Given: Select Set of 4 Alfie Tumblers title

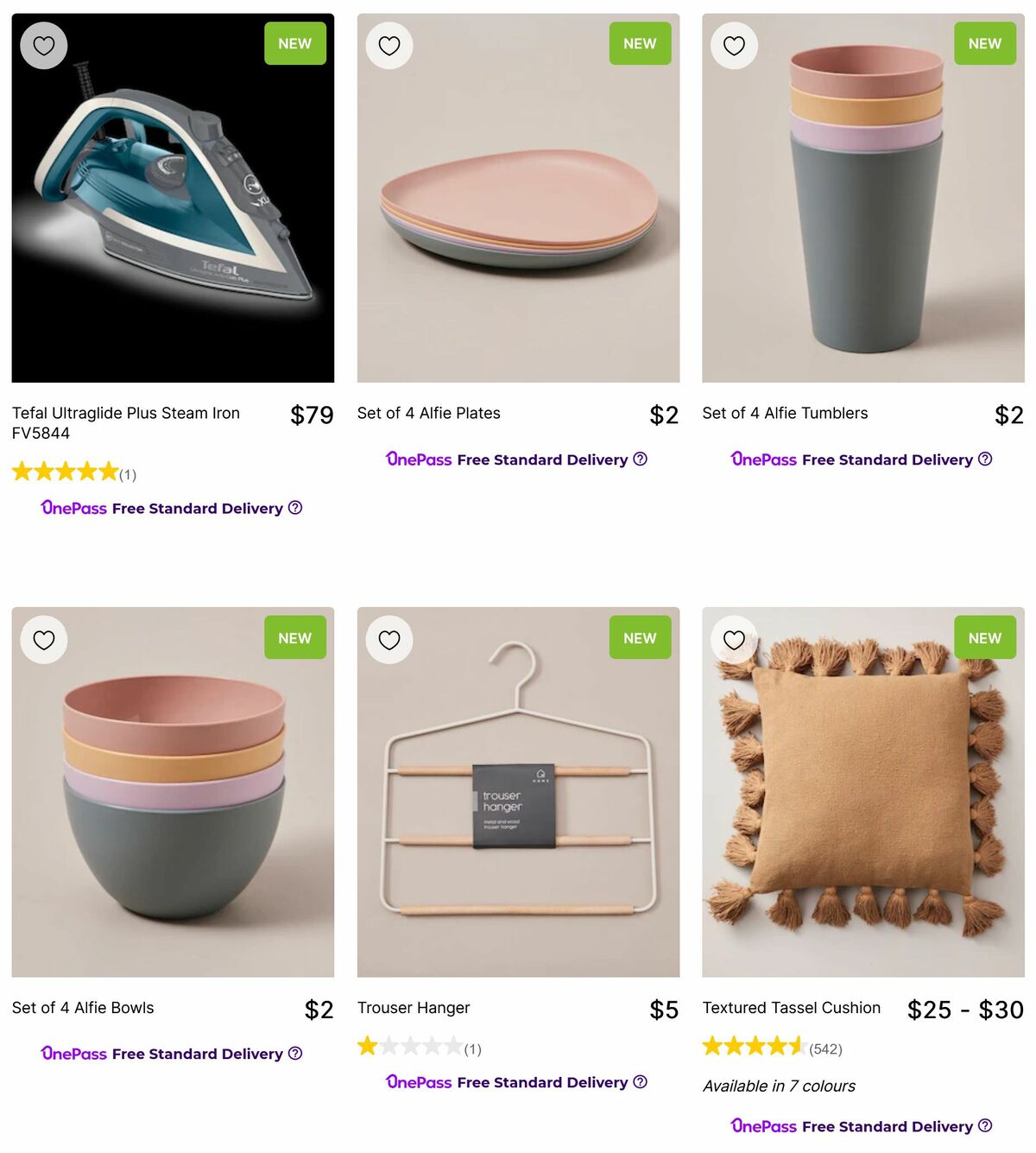Looking at the screenshot, I should click(785, 414).
